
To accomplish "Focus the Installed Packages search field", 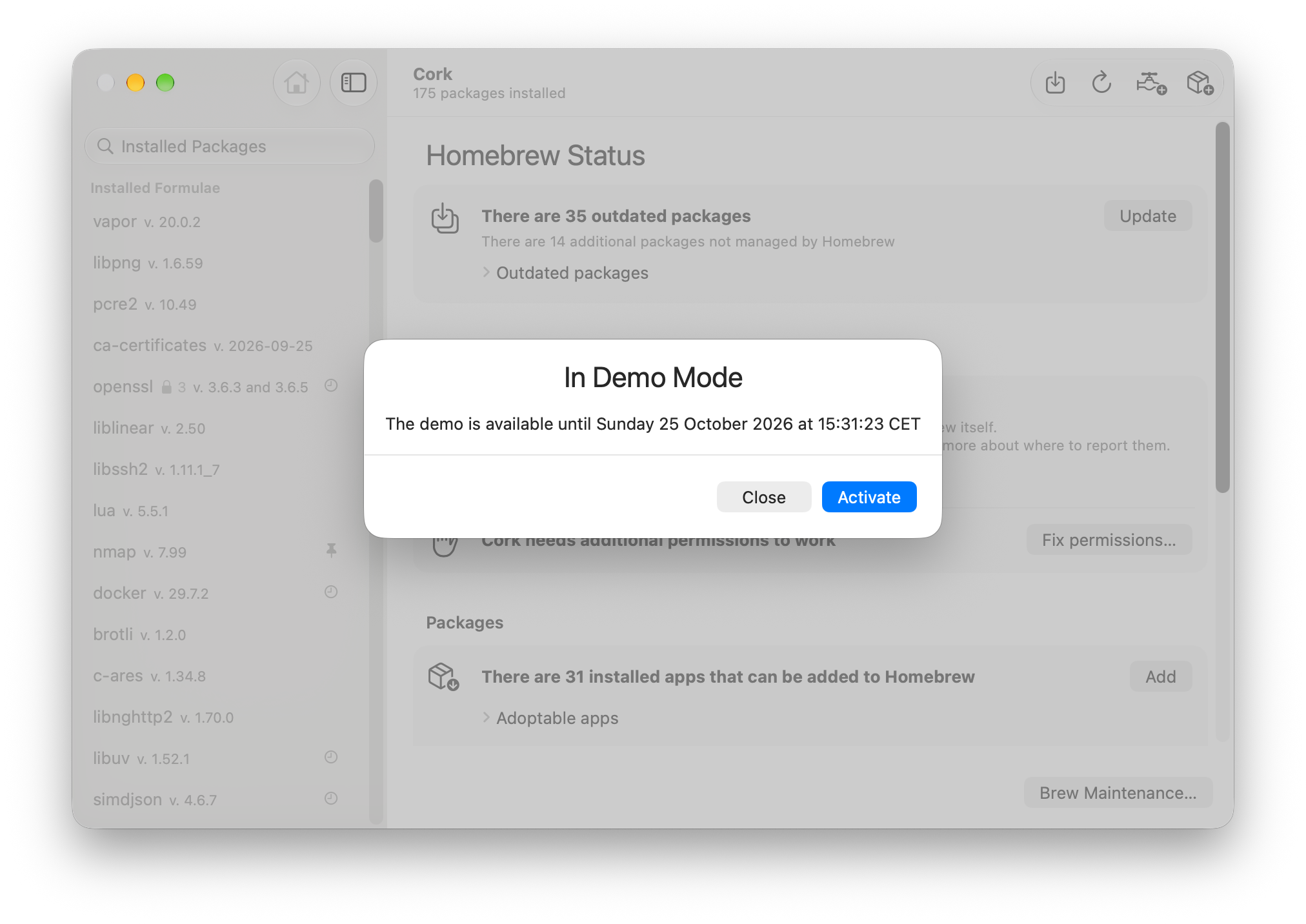I will click(x=230, y=146).
